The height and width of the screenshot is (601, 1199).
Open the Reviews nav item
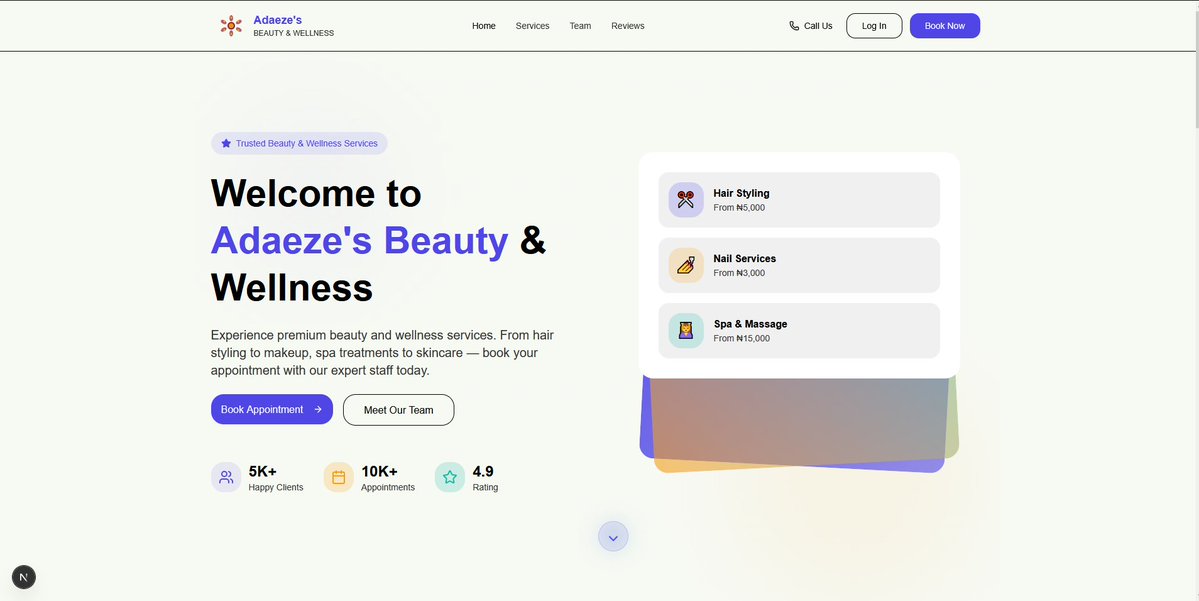[628, 26]
